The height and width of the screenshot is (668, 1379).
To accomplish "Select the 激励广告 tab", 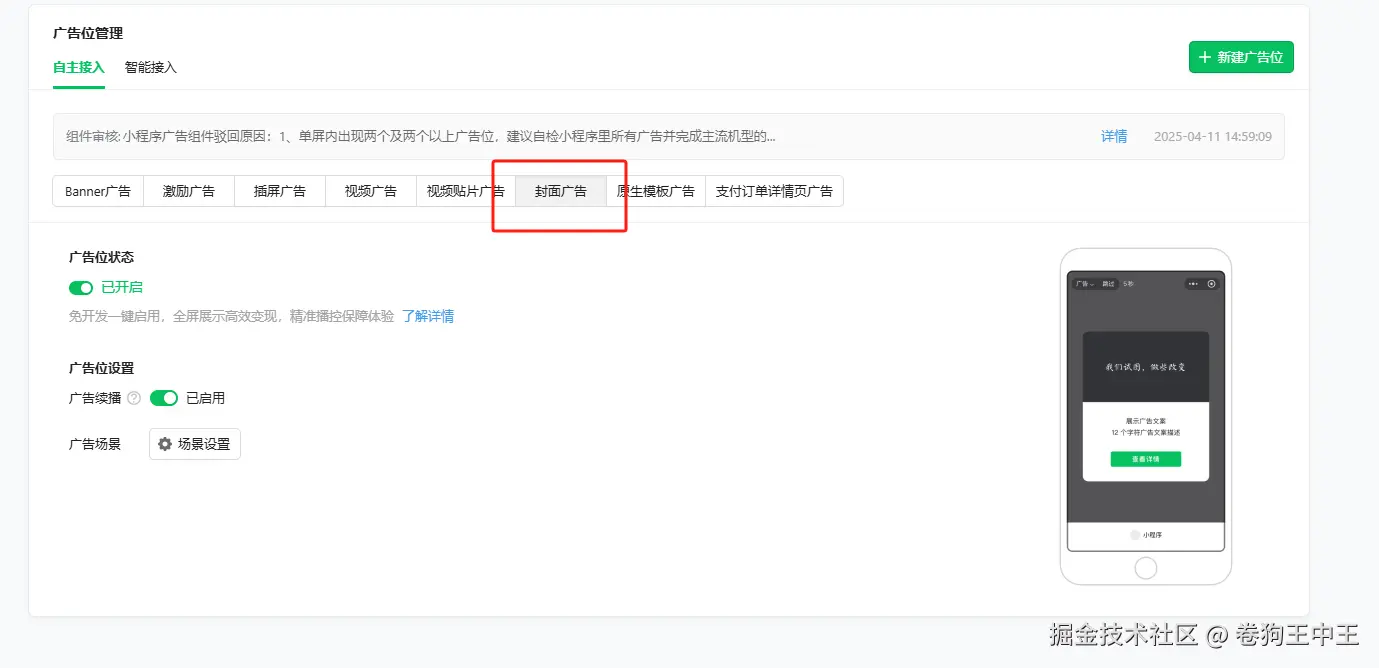I will click(189, 191).
